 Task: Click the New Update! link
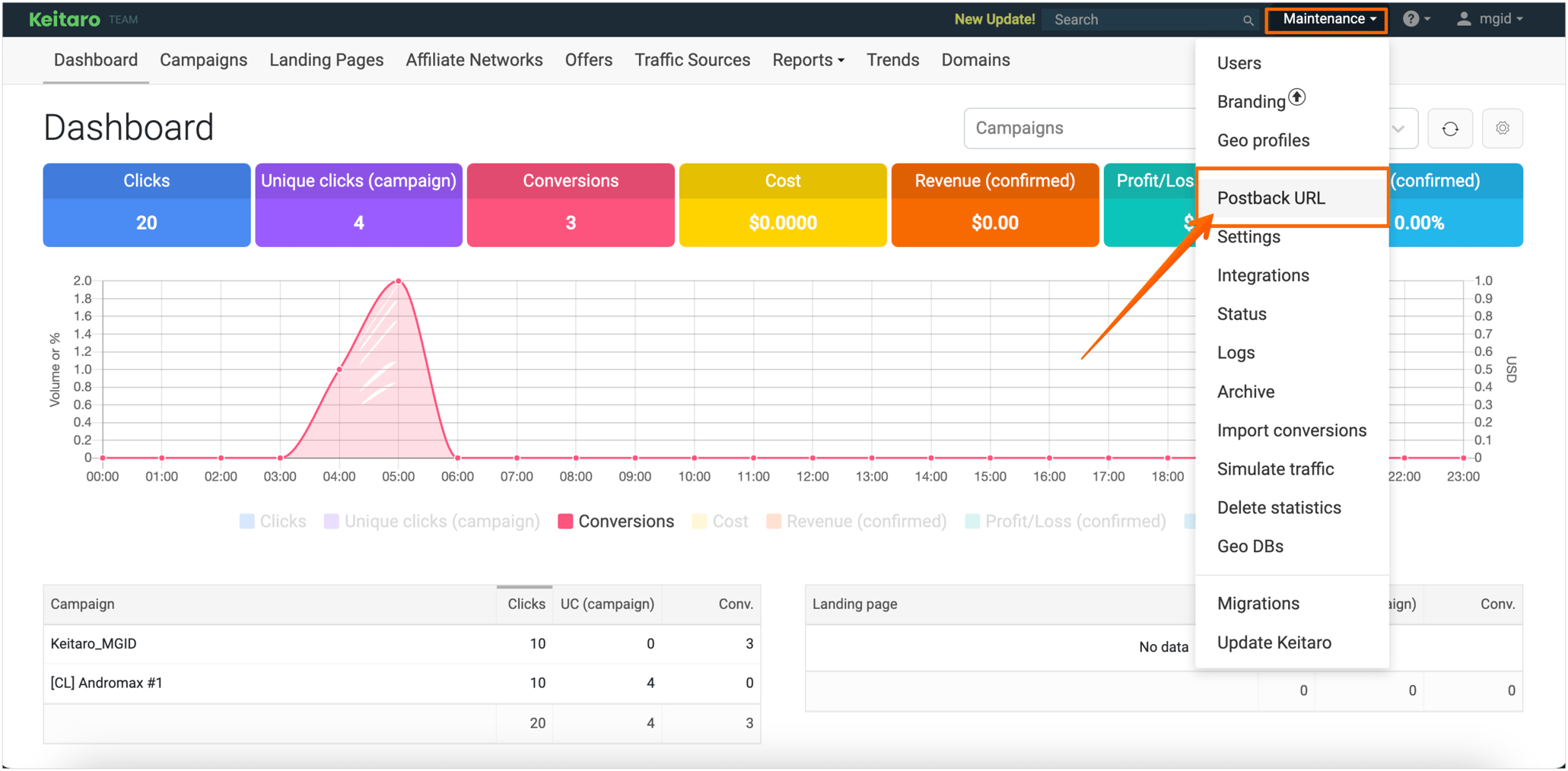tap(994, 19)
